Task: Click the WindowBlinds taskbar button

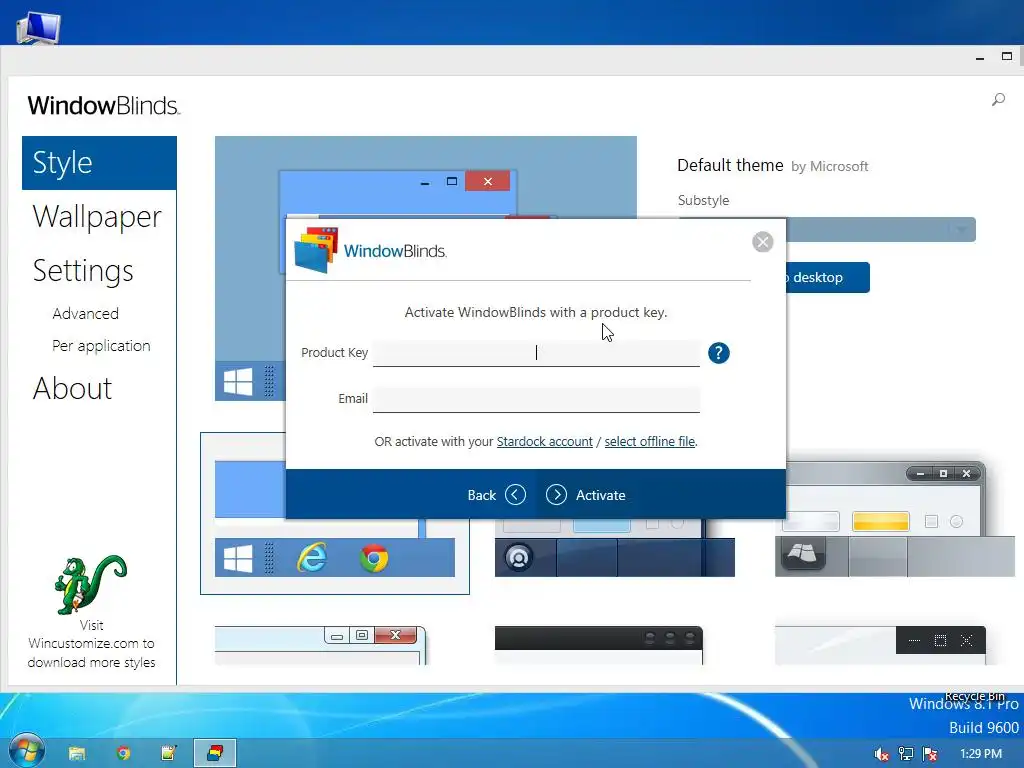Action: (x=215, y=754)
